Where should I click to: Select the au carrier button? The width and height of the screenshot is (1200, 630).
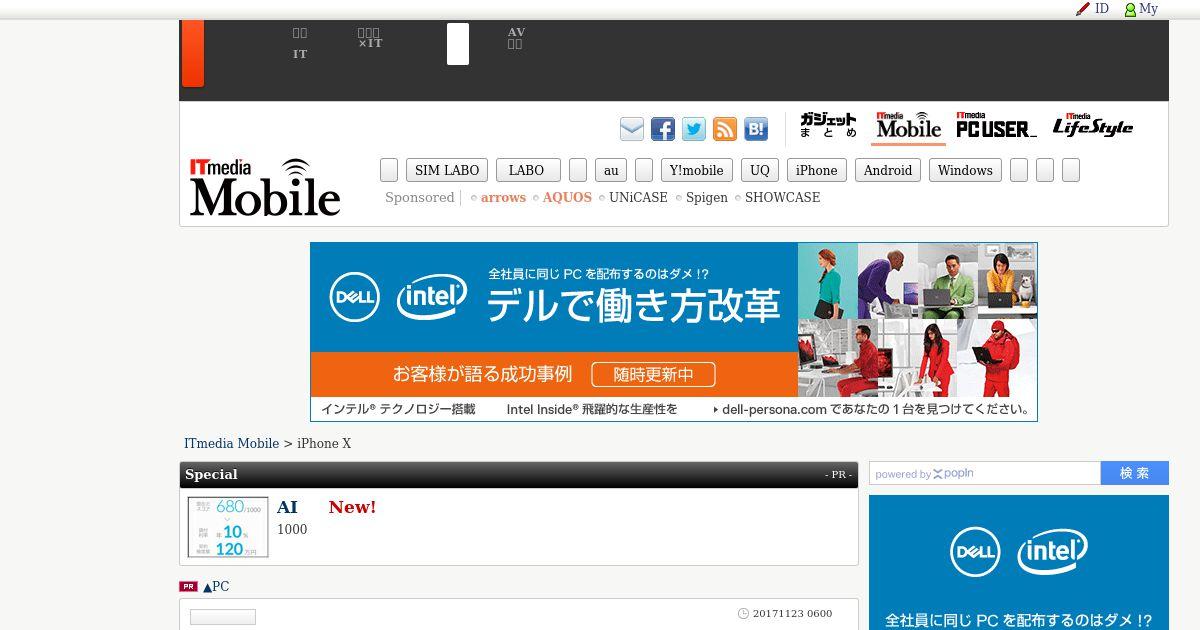tap(611, 170)
